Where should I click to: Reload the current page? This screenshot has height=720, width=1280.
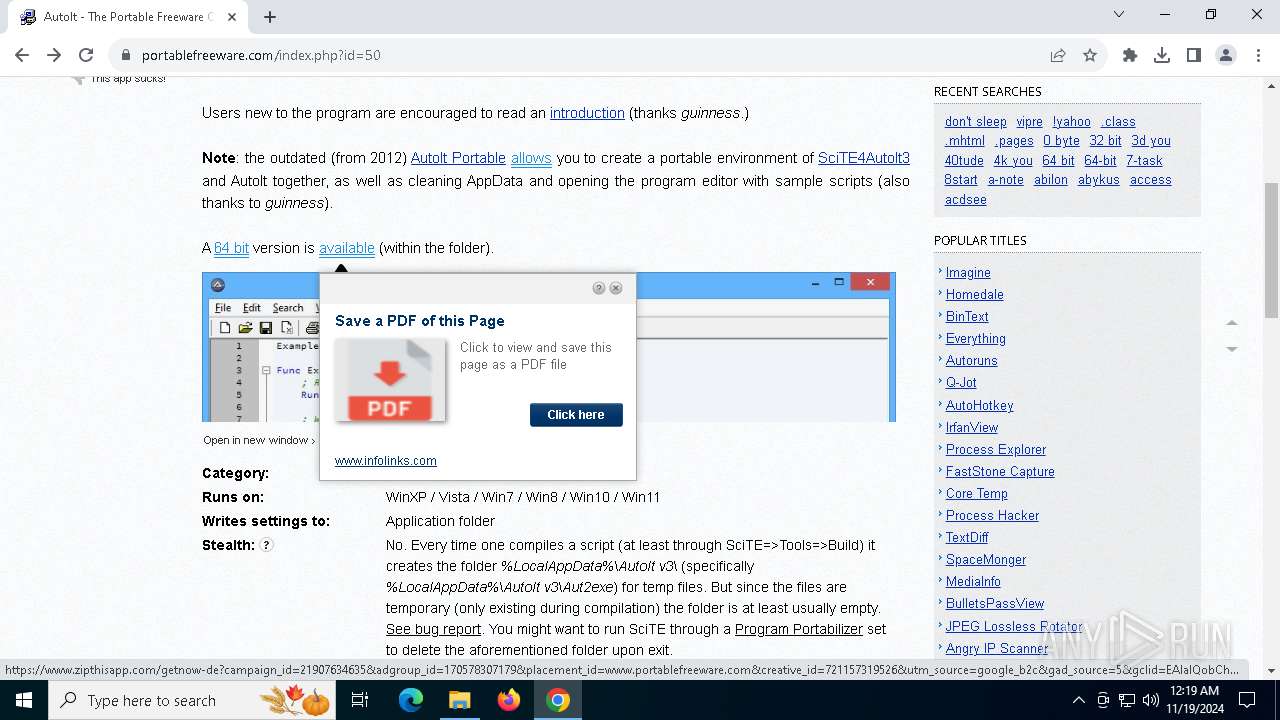[x=86, y=55]
